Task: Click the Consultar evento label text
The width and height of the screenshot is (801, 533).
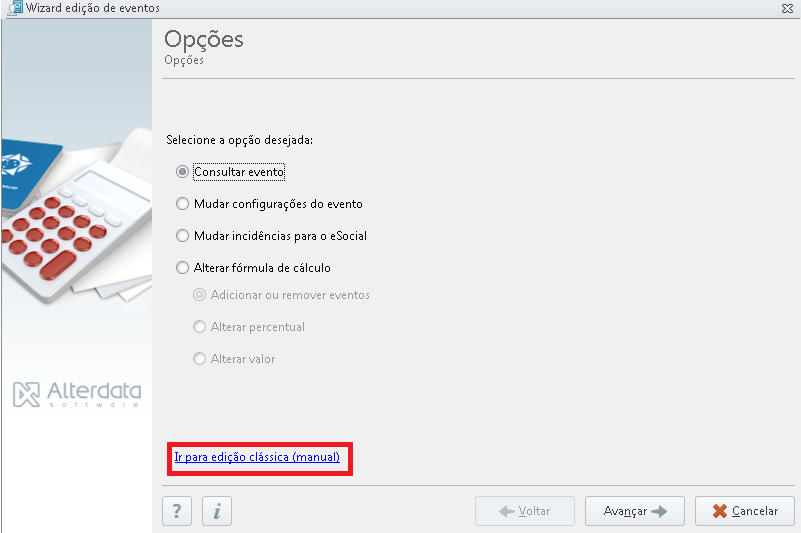Action: point(239,172)
